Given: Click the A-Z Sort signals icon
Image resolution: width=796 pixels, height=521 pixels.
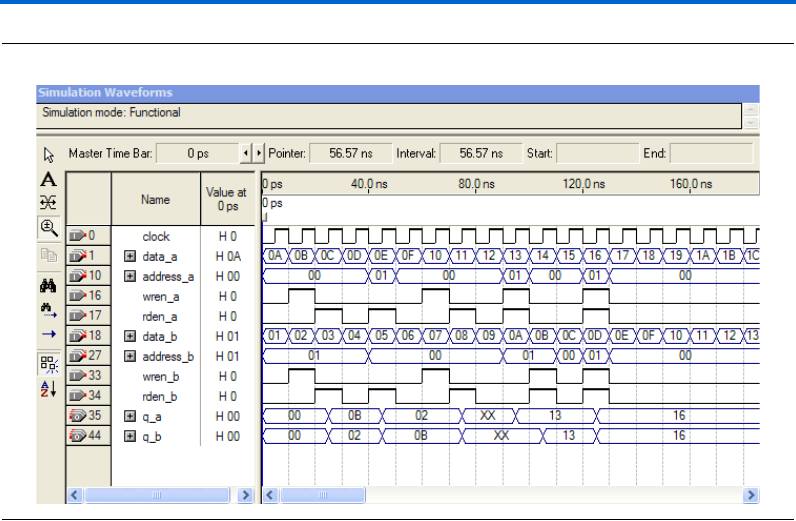Looking at the screenshot, I should coord(48,388).
